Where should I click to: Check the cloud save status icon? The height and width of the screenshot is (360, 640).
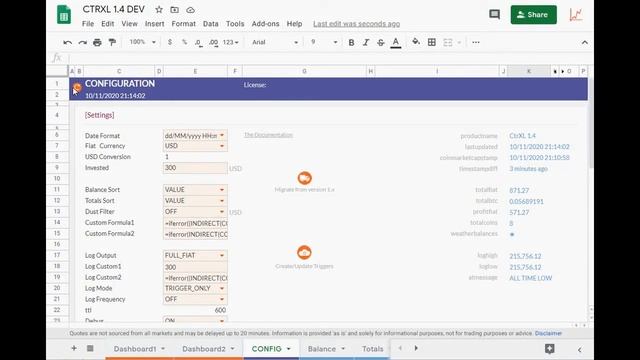coord(190,10)
